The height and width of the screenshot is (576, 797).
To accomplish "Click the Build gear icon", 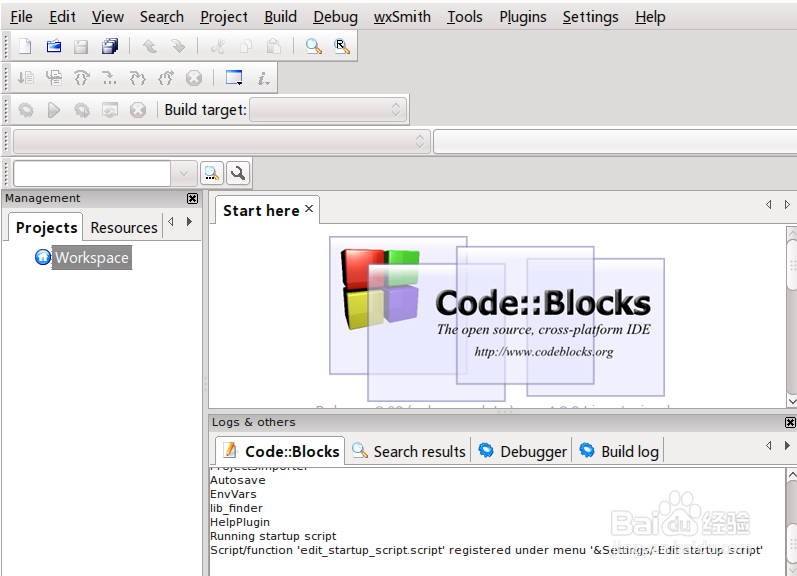I will point(26,110).
